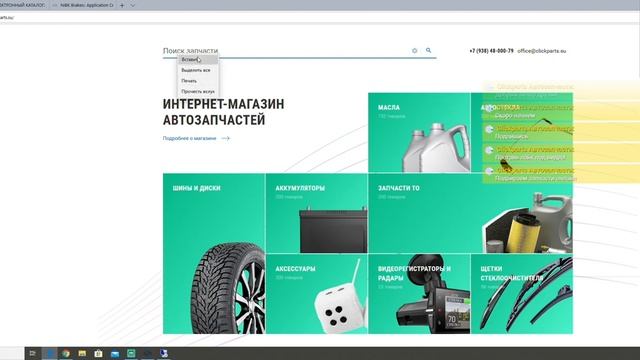Open Mail app from the taskbar
640x360 pixels.
[x=115, y=353]
